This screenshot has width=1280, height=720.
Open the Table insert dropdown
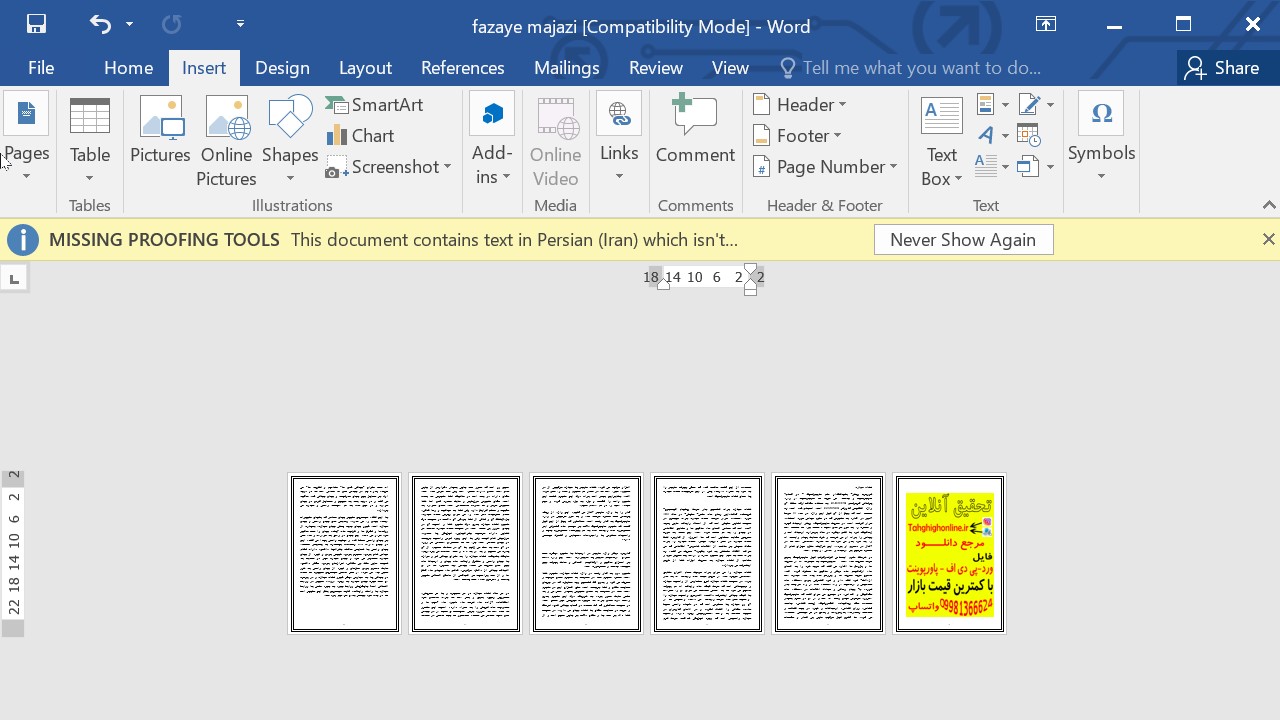[x=90, y=140]
